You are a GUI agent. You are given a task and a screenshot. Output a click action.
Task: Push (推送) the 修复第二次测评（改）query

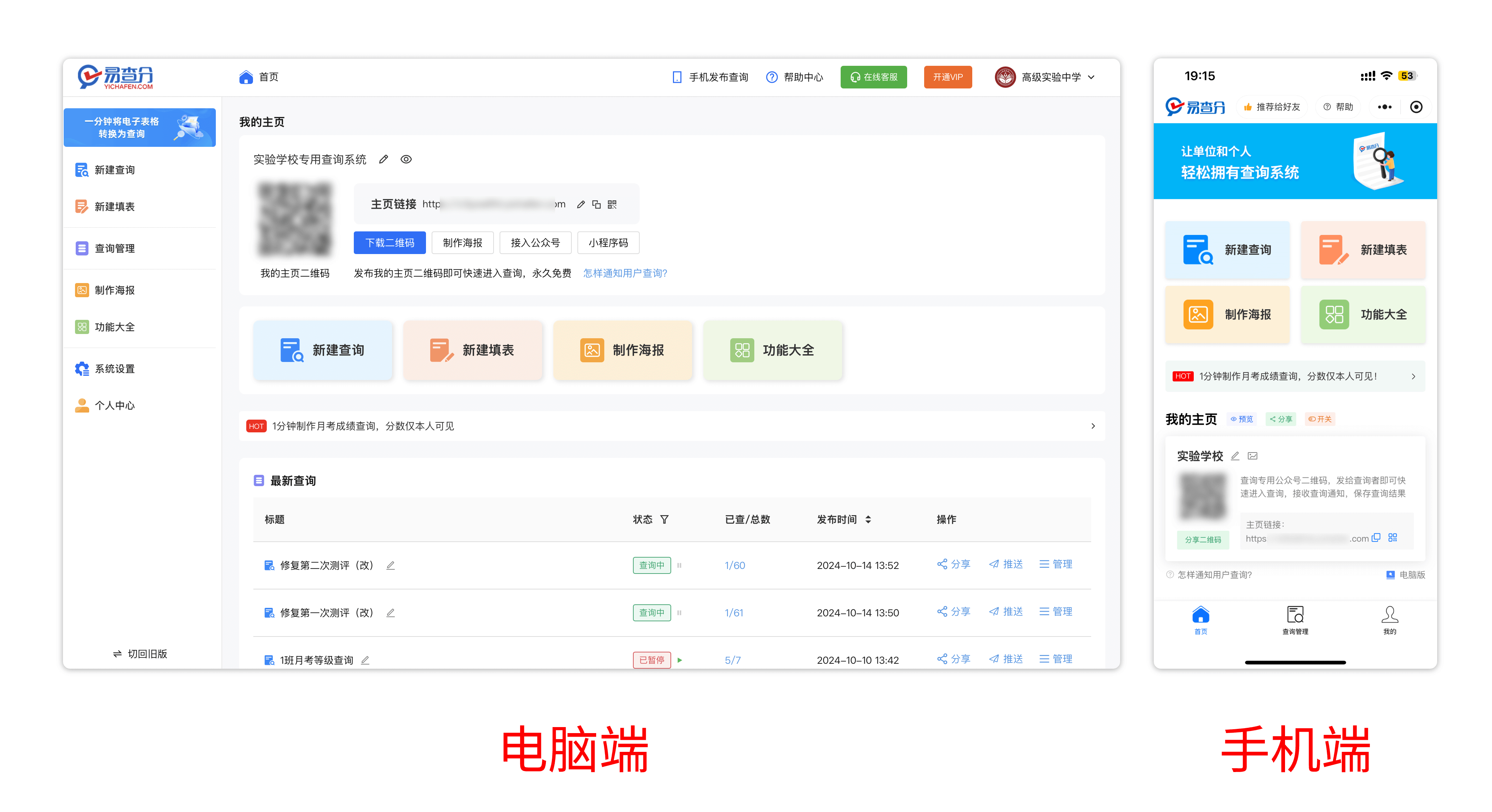point(1006,564)
